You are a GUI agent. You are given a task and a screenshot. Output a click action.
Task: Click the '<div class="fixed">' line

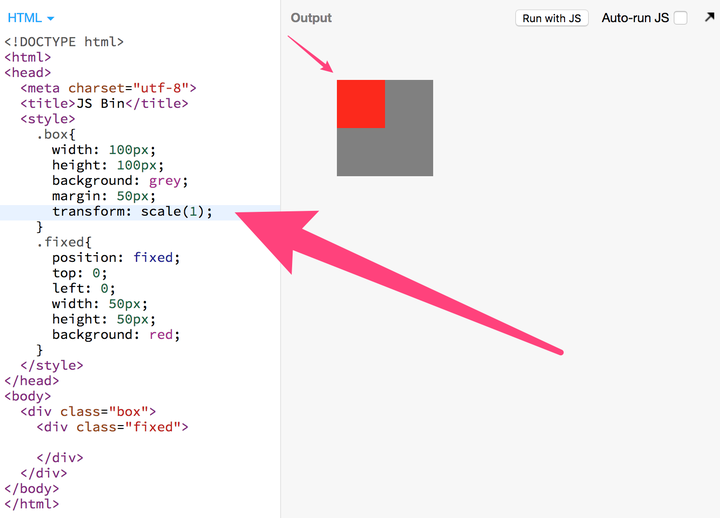[x=112, y=427]
